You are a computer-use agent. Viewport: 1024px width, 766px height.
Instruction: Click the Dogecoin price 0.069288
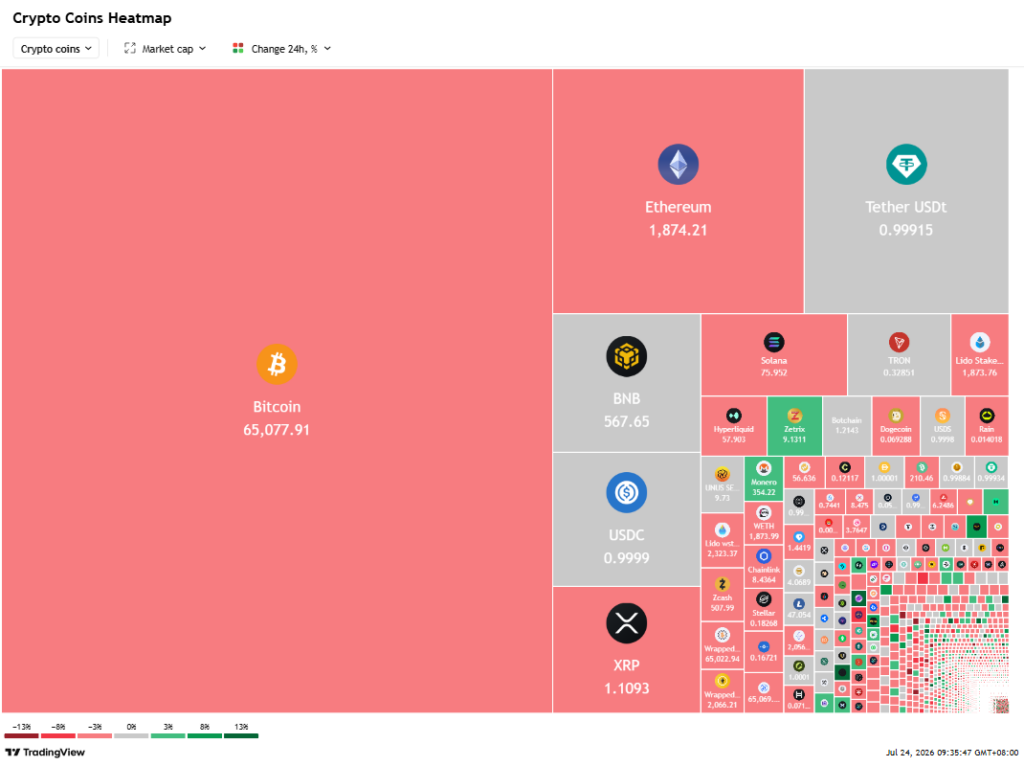(895, 439)
